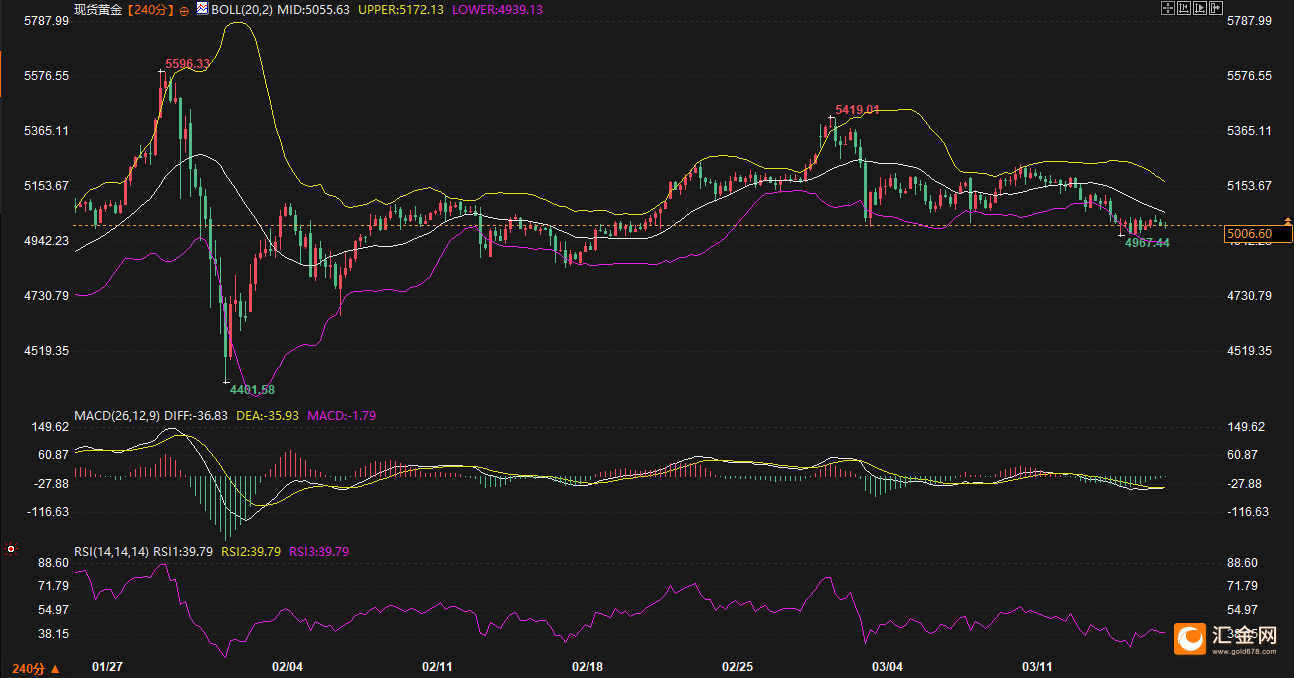1294x678 pixels.
Task: Click the orange diamond marker on price axis
Action: tap(1288, 221)
